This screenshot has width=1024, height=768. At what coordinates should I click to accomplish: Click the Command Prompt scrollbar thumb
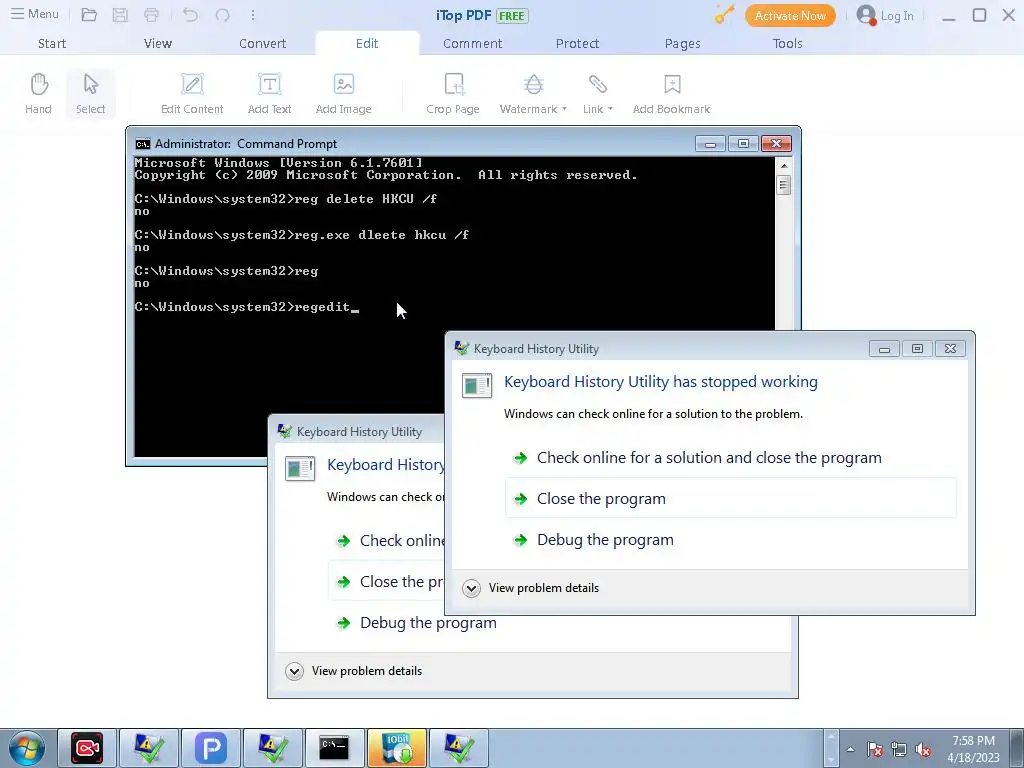(x=784, y=185)
